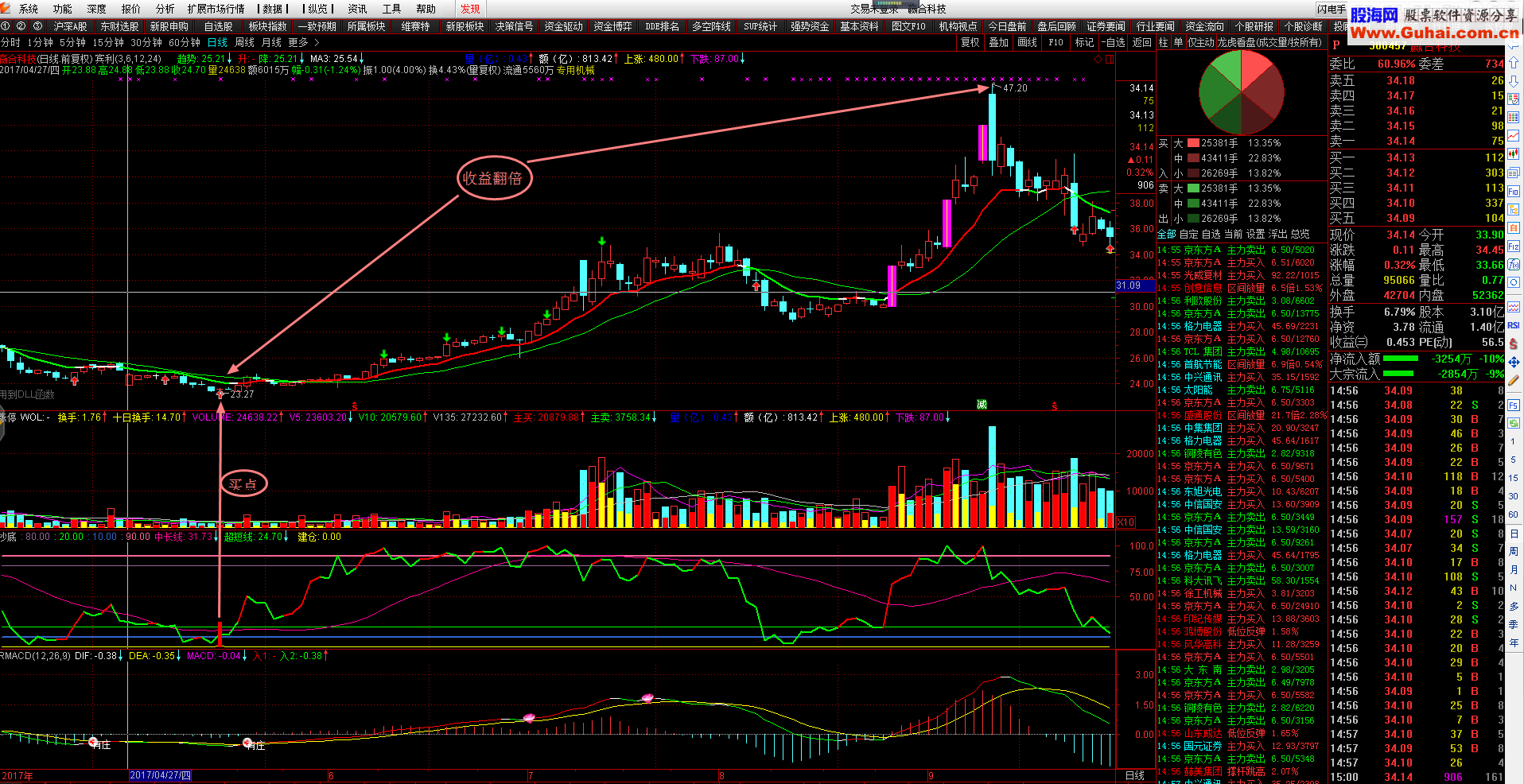Screen dimensions: 1524x784
Task: Select the 周线 weekly chart tab
Action: click(x=244, y=42)
